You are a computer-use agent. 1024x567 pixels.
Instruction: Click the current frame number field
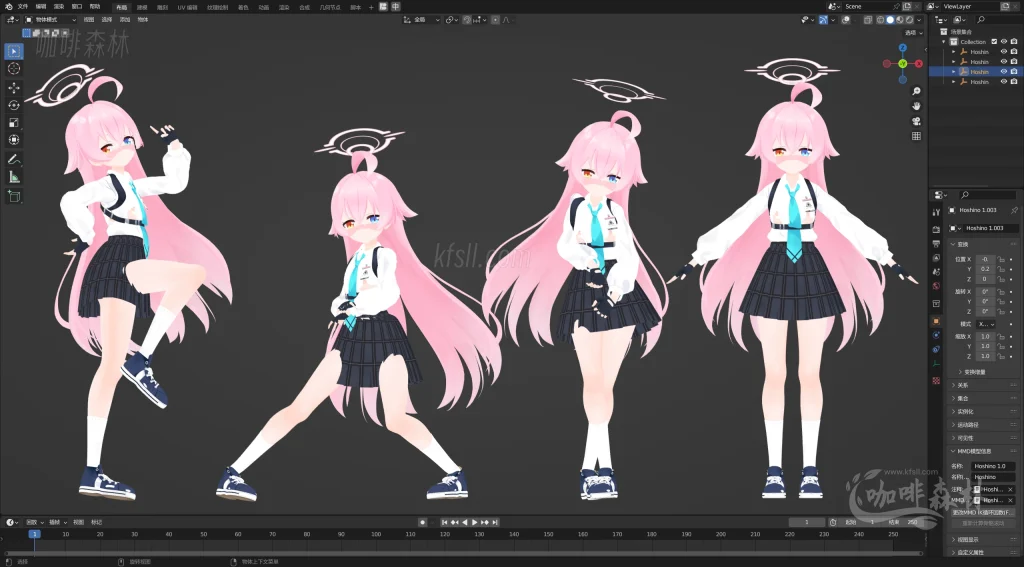tap(806, 522)
